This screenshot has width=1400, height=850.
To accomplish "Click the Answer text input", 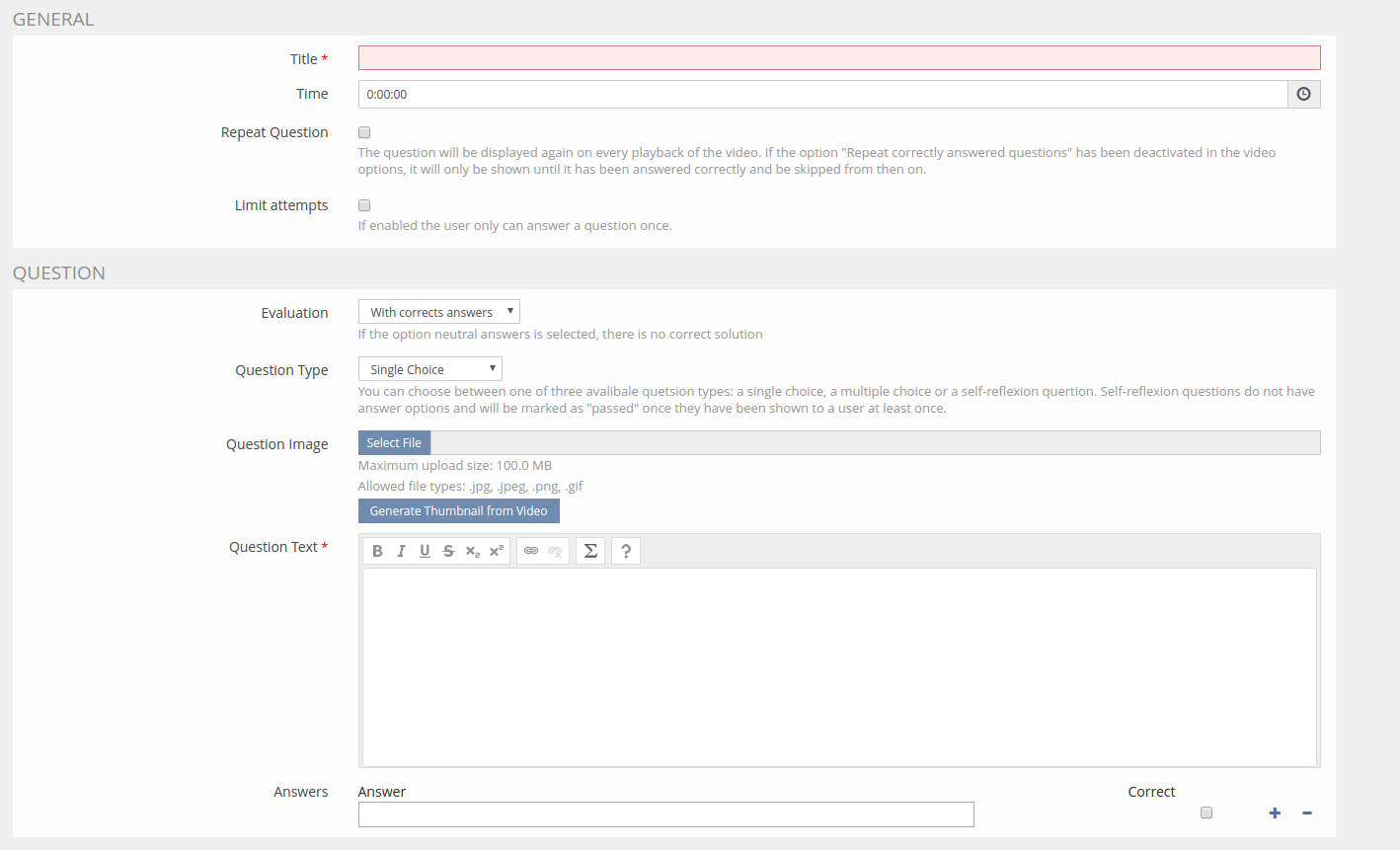I will (x=666, y=814).
